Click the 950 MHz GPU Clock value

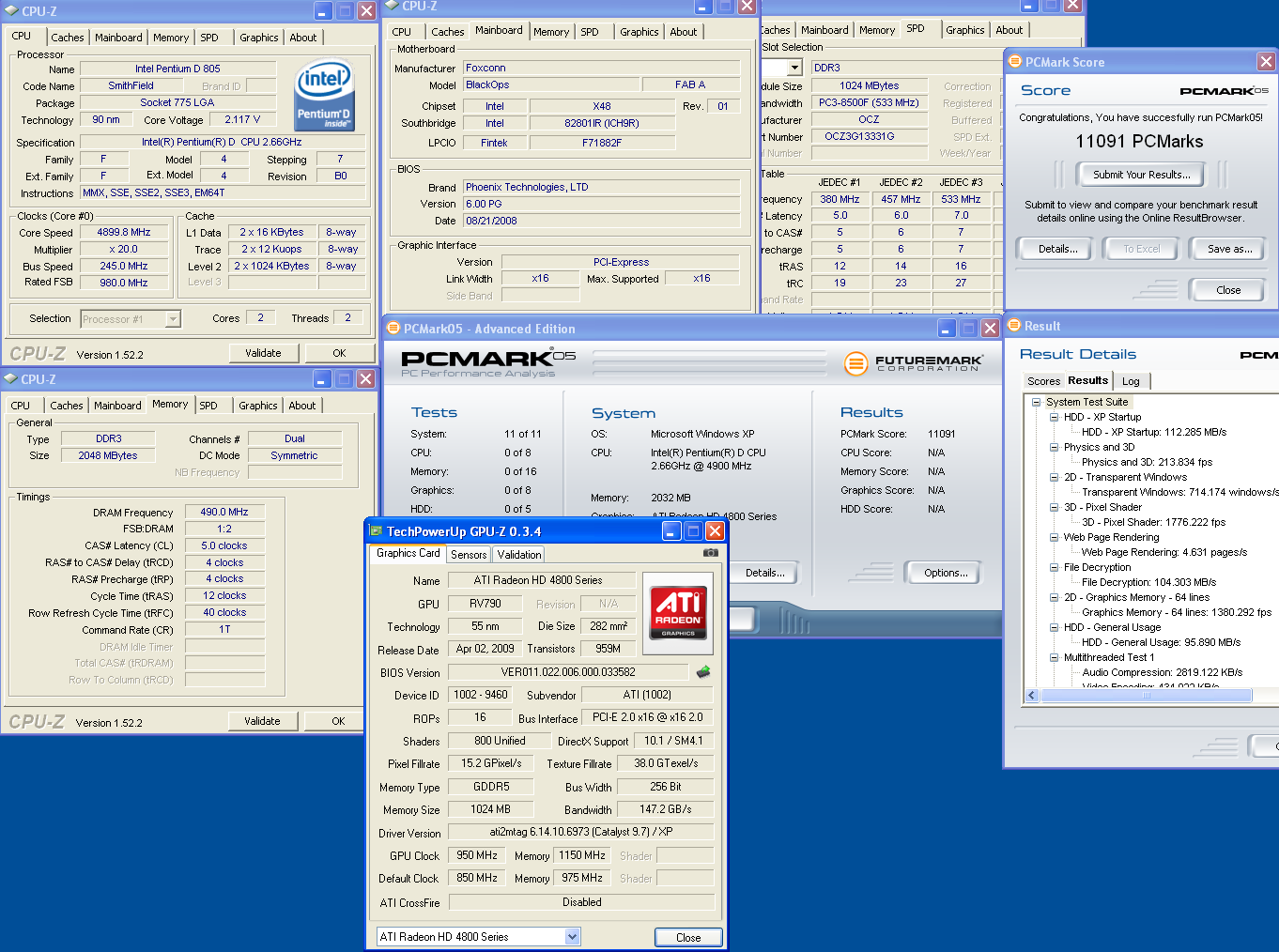tap(477, 855)
